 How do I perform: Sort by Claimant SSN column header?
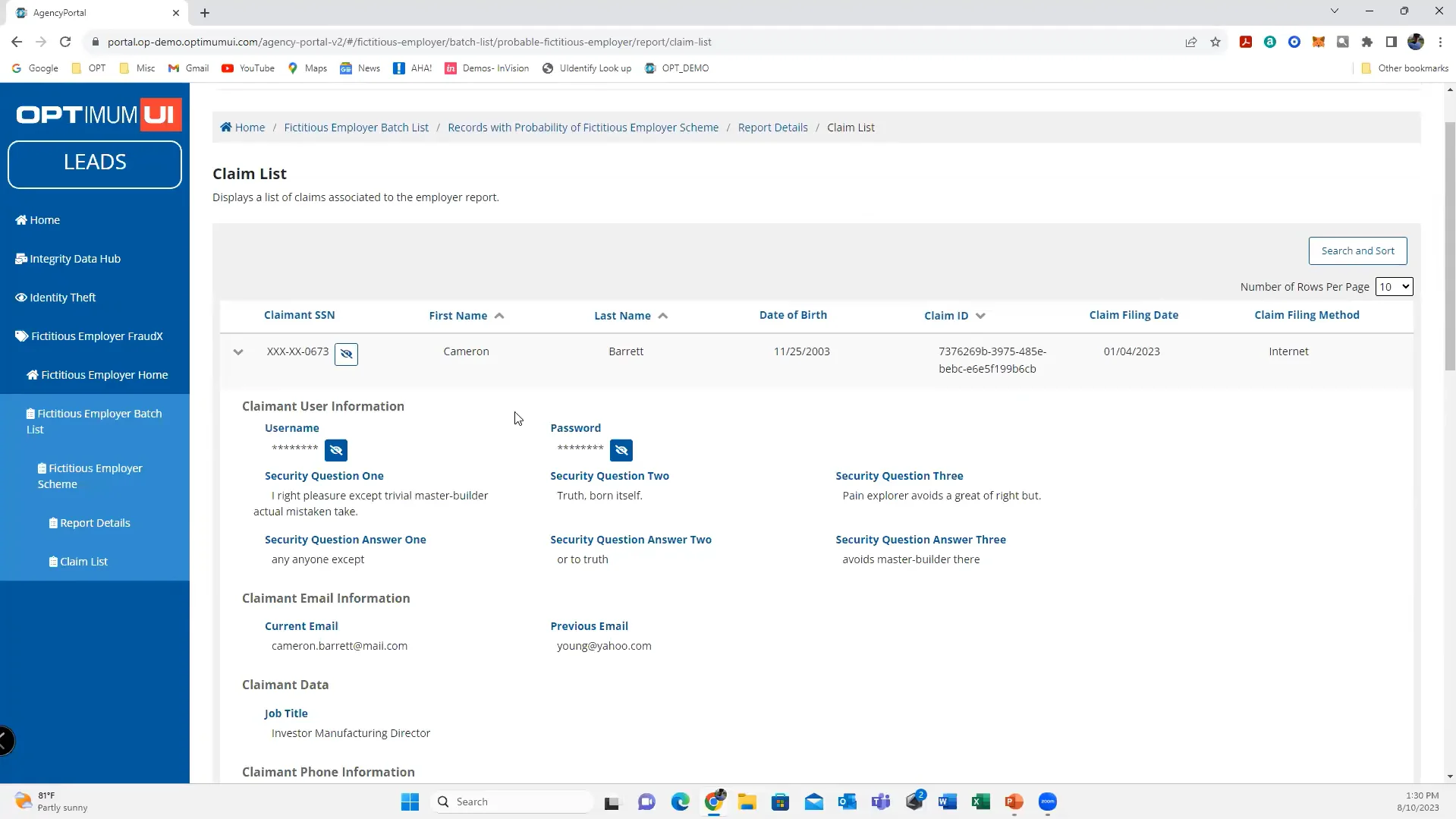299,315
